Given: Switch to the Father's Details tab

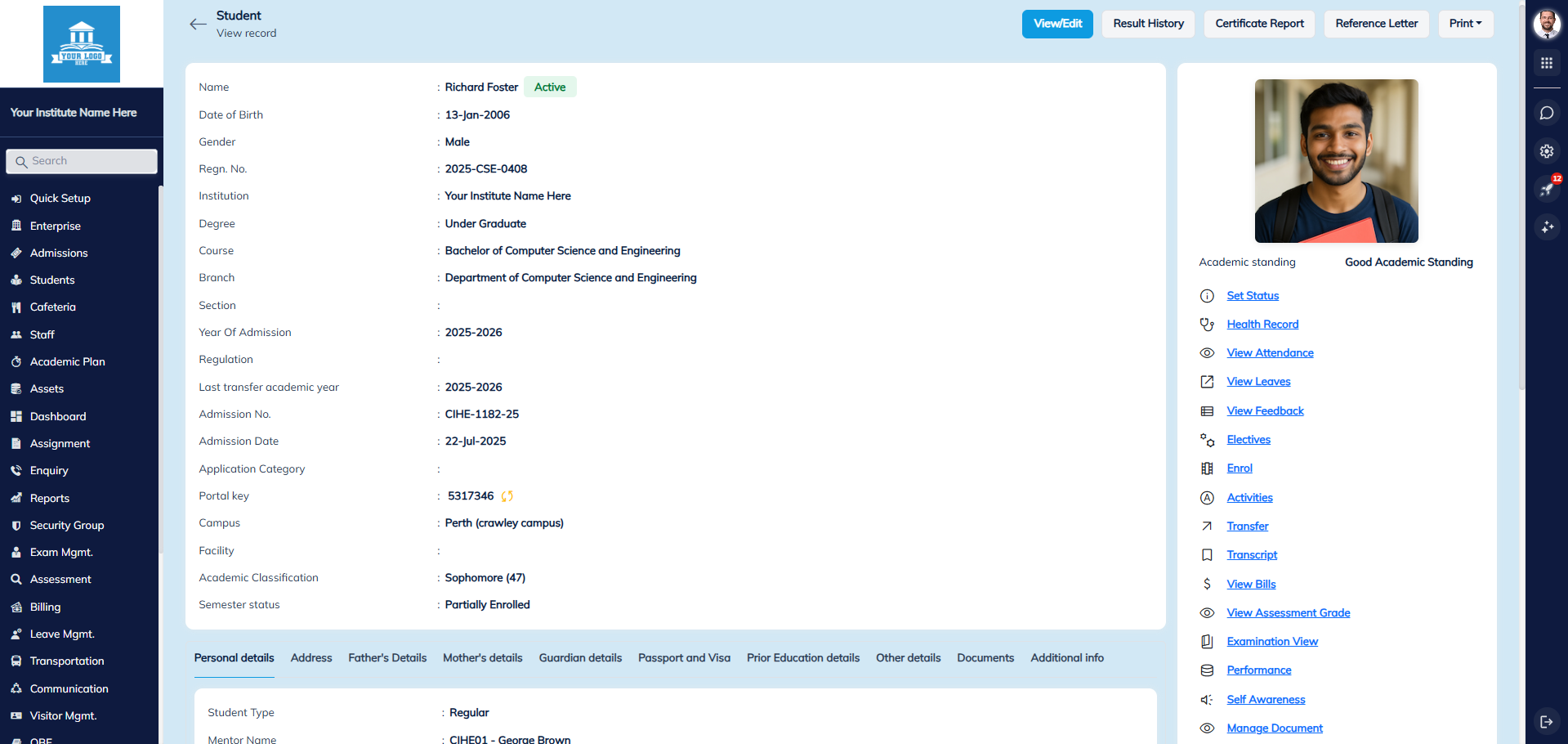Looking at the screenshot, I should point(387,658).
